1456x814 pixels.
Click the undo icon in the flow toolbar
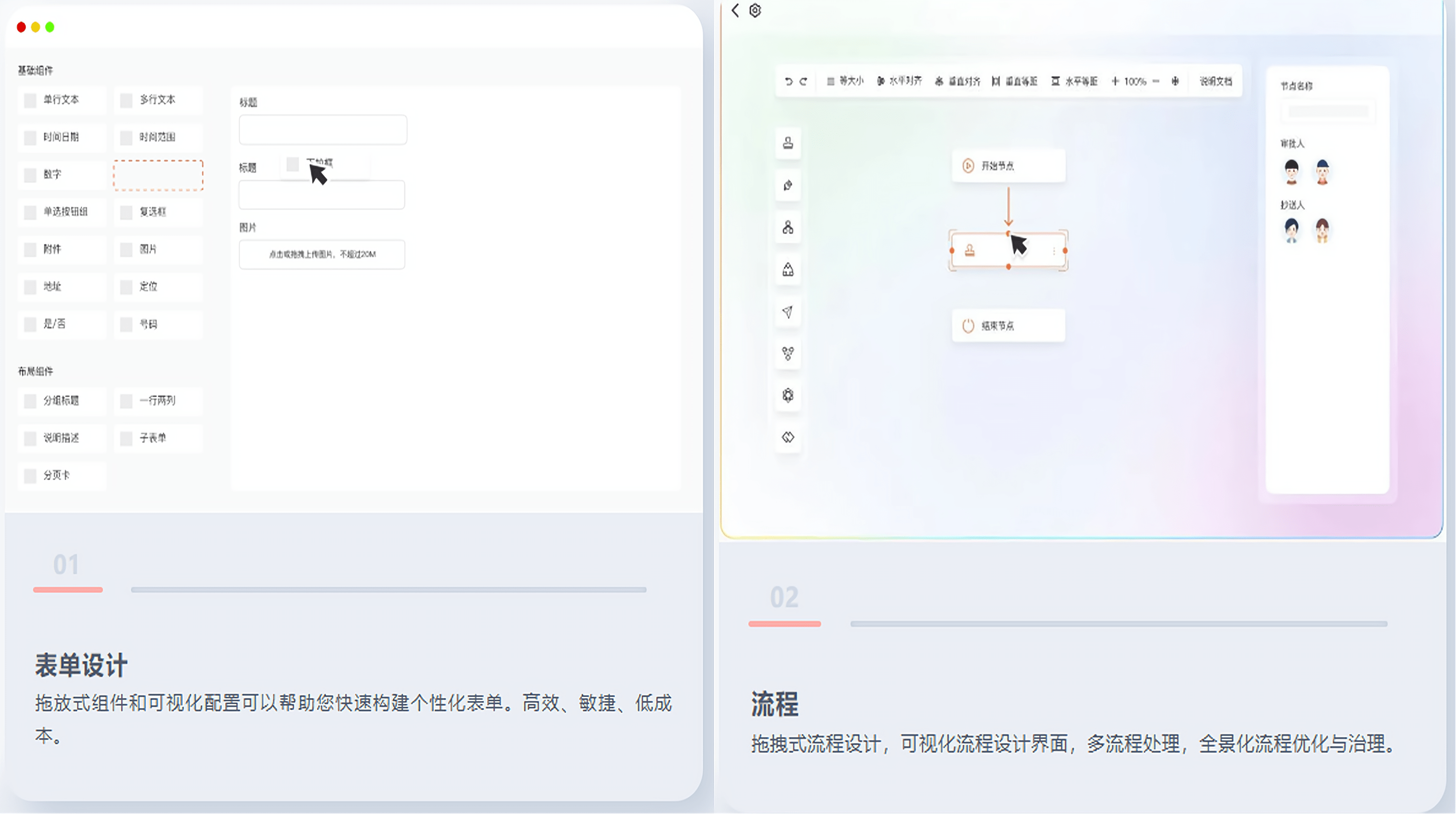pos(789,81)
